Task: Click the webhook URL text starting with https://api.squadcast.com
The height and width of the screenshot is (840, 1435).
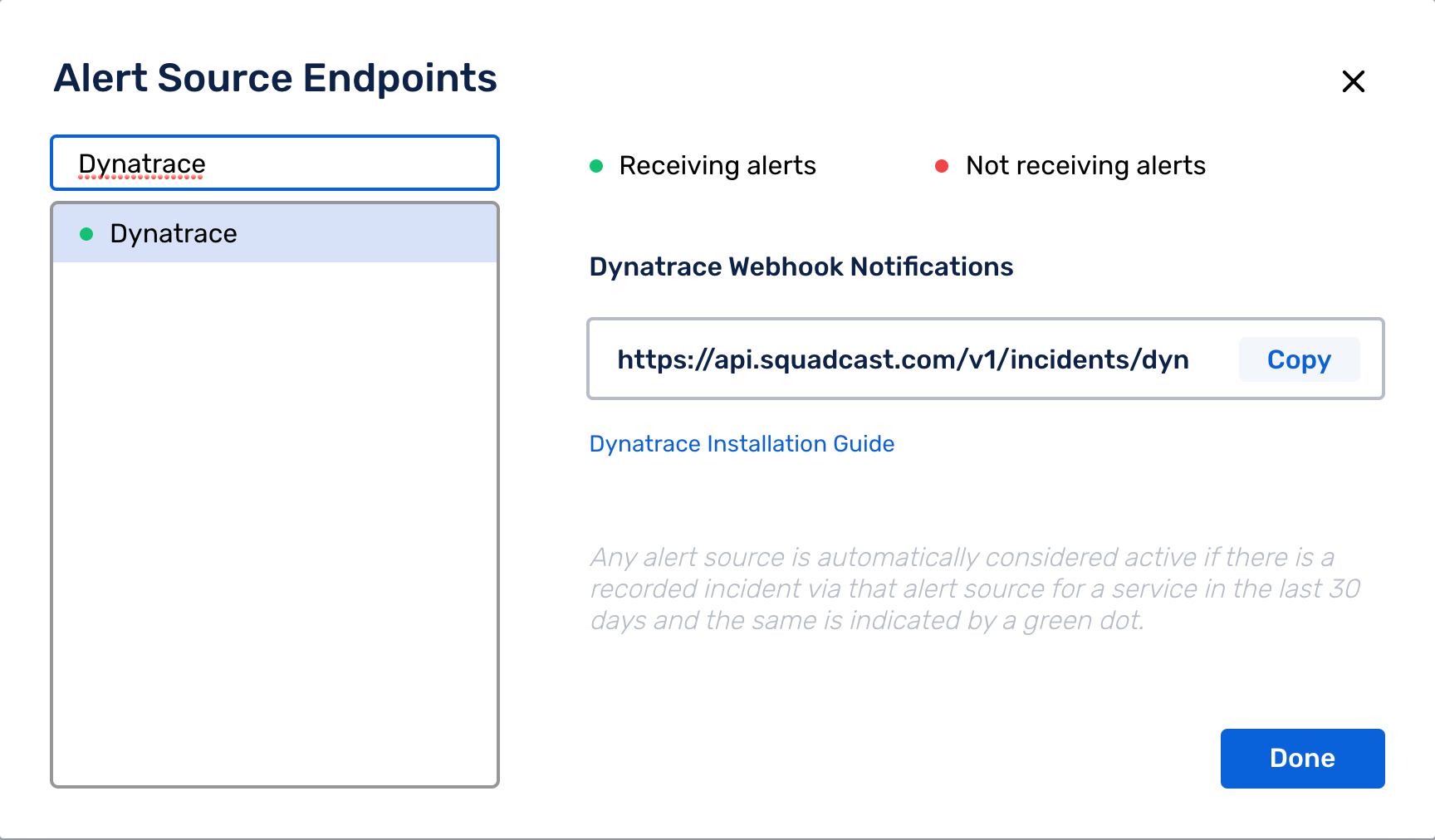Action: [x=903, y=359]
